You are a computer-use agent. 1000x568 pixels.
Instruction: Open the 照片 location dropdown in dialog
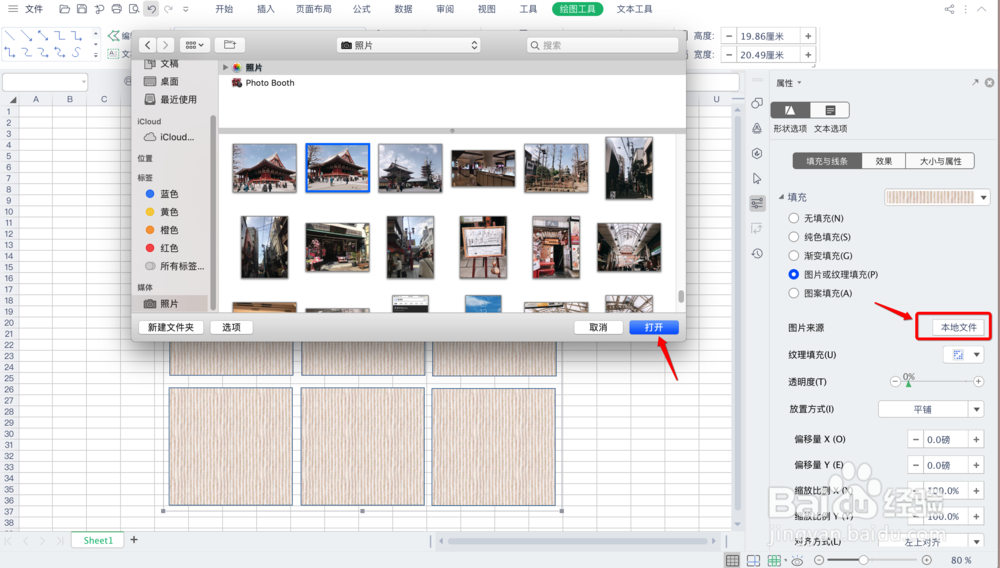tap(409, 45)
